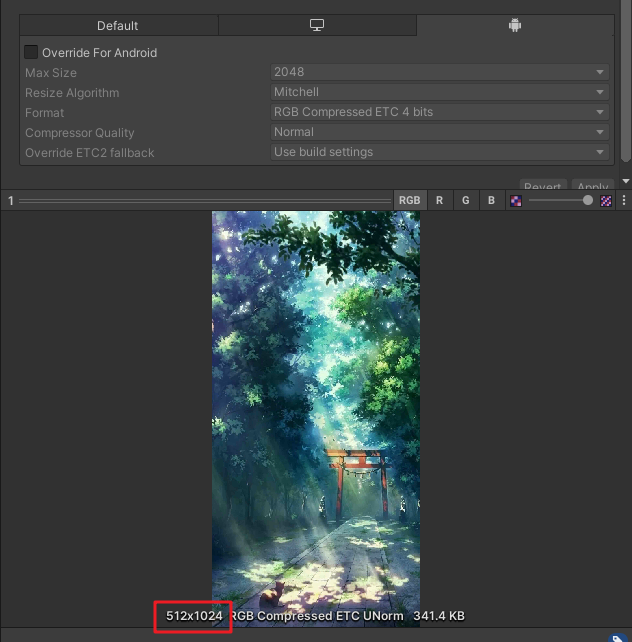Select the Android robot platform tab
The height and width of the screenshot is (642, 632).
(515, 25)
